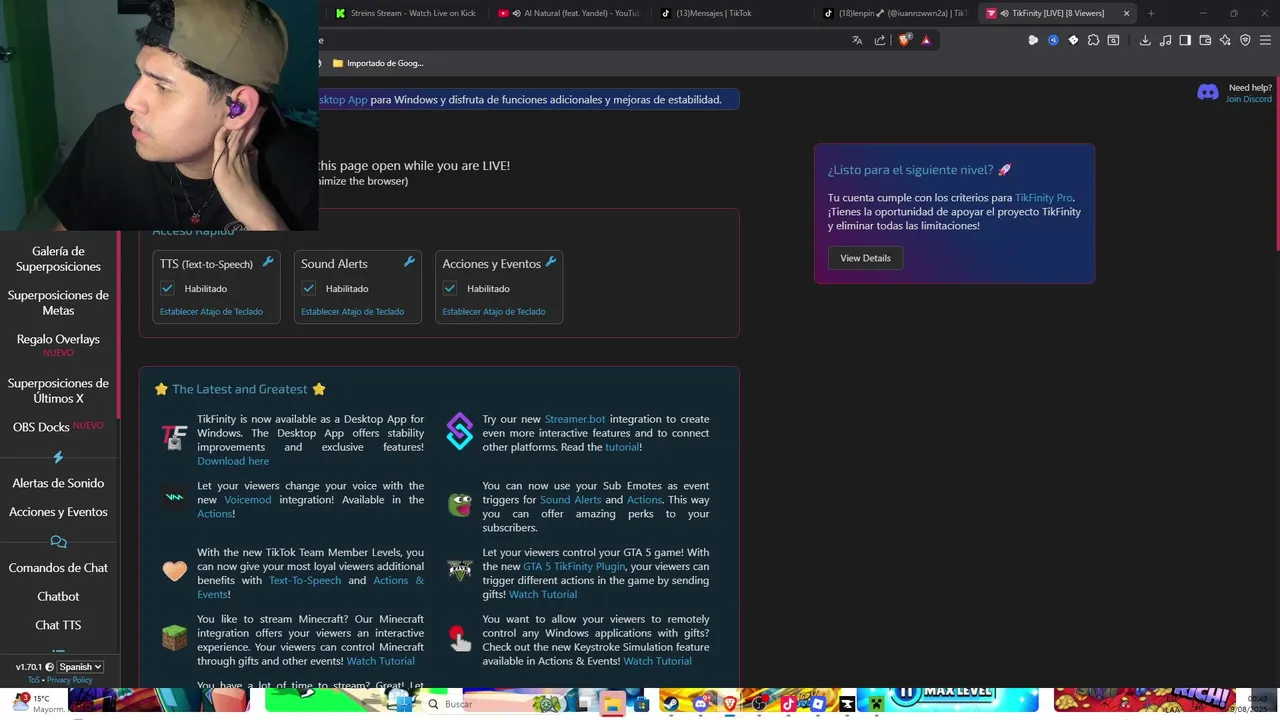Open TTS settings wrench icon

(268, 262)
